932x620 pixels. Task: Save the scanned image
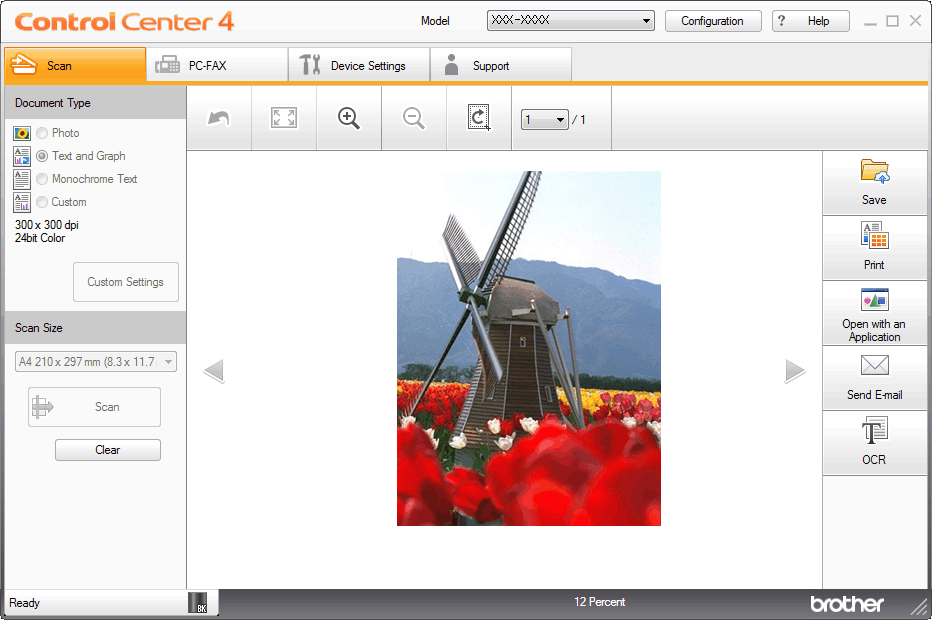[x=874, y=183]
